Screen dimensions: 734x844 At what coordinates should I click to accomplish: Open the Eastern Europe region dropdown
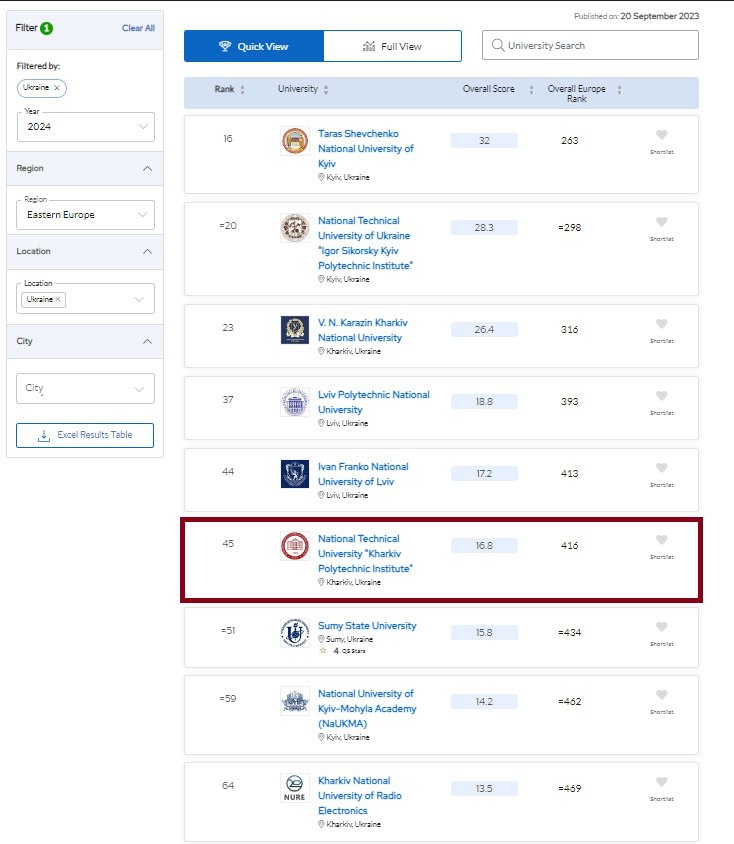coord(86,215)
